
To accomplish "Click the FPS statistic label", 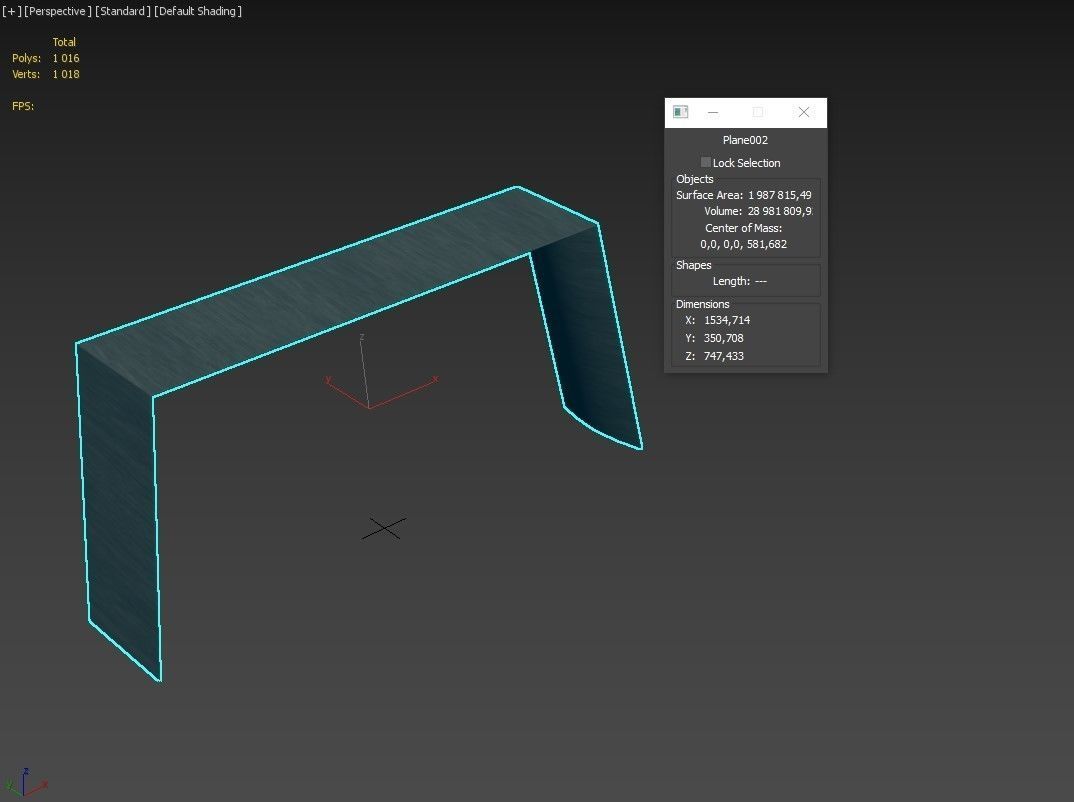I will coord(23,106).
